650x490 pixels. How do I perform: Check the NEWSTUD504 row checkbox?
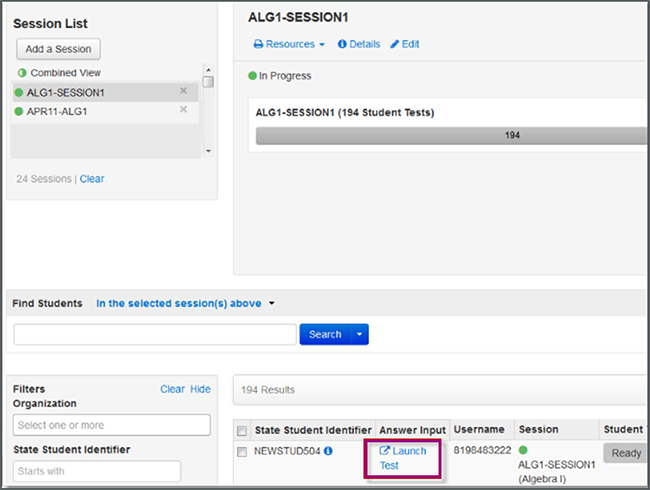[241, 452]
